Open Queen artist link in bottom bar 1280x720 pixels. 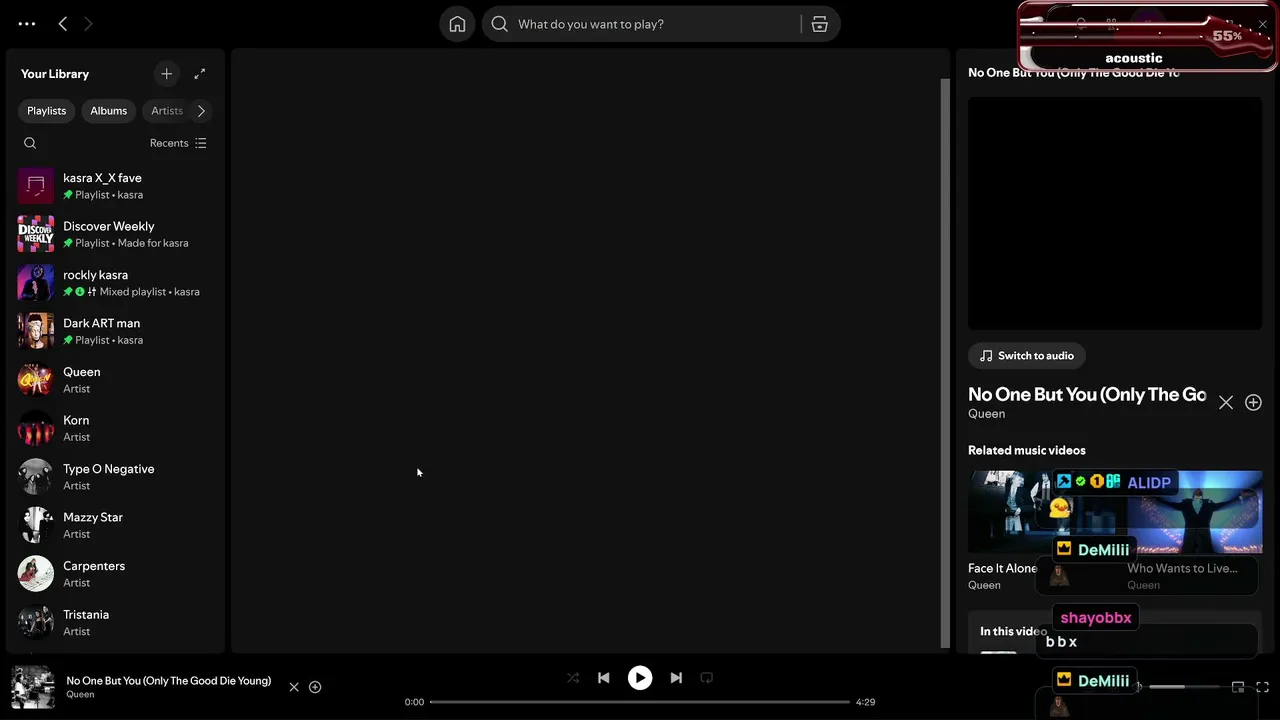pyautogui.click(x=81, y=694)
